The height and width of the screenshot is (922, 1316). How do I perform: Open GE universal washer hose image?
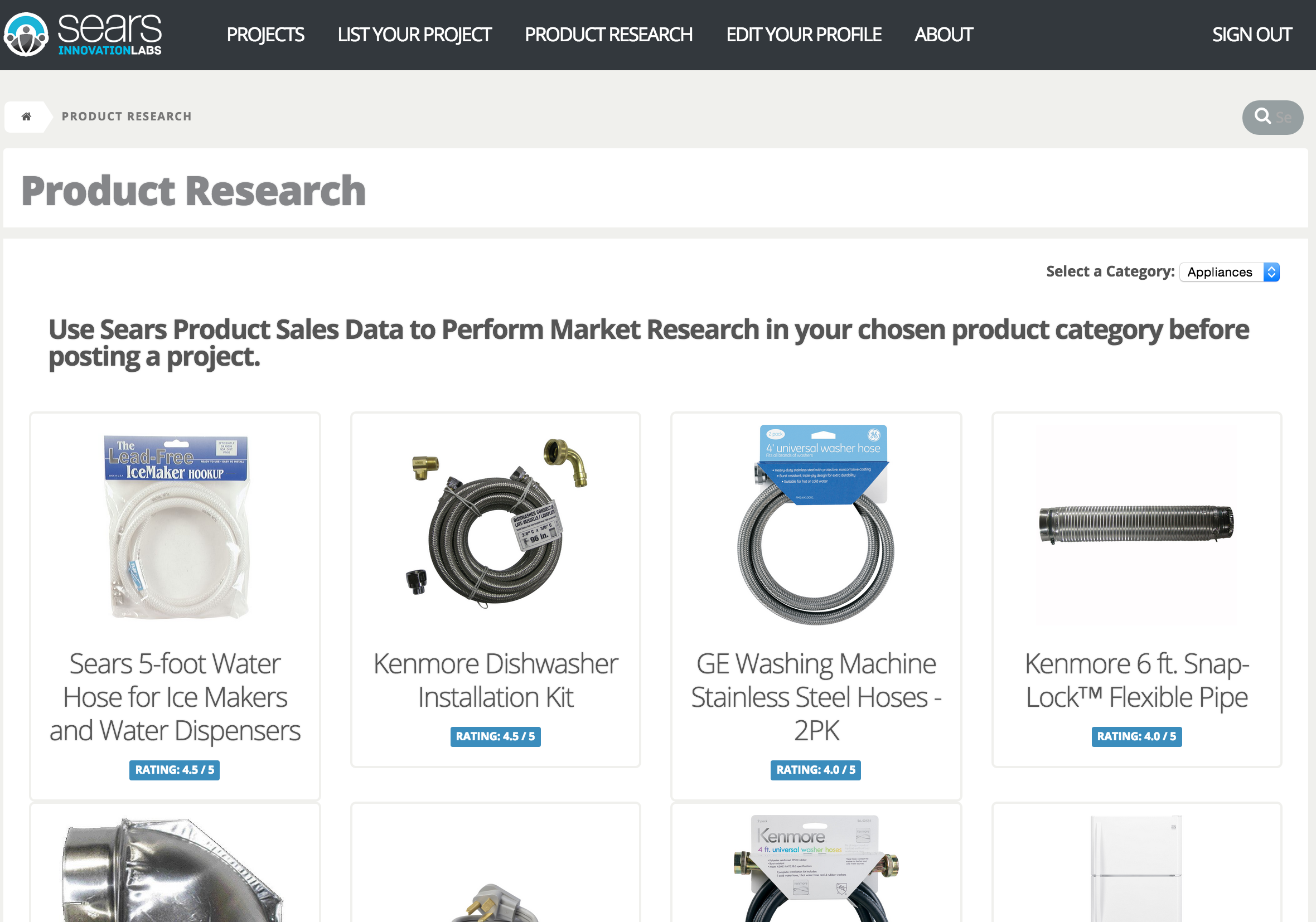pyautogui.click(x=816, y=524)
